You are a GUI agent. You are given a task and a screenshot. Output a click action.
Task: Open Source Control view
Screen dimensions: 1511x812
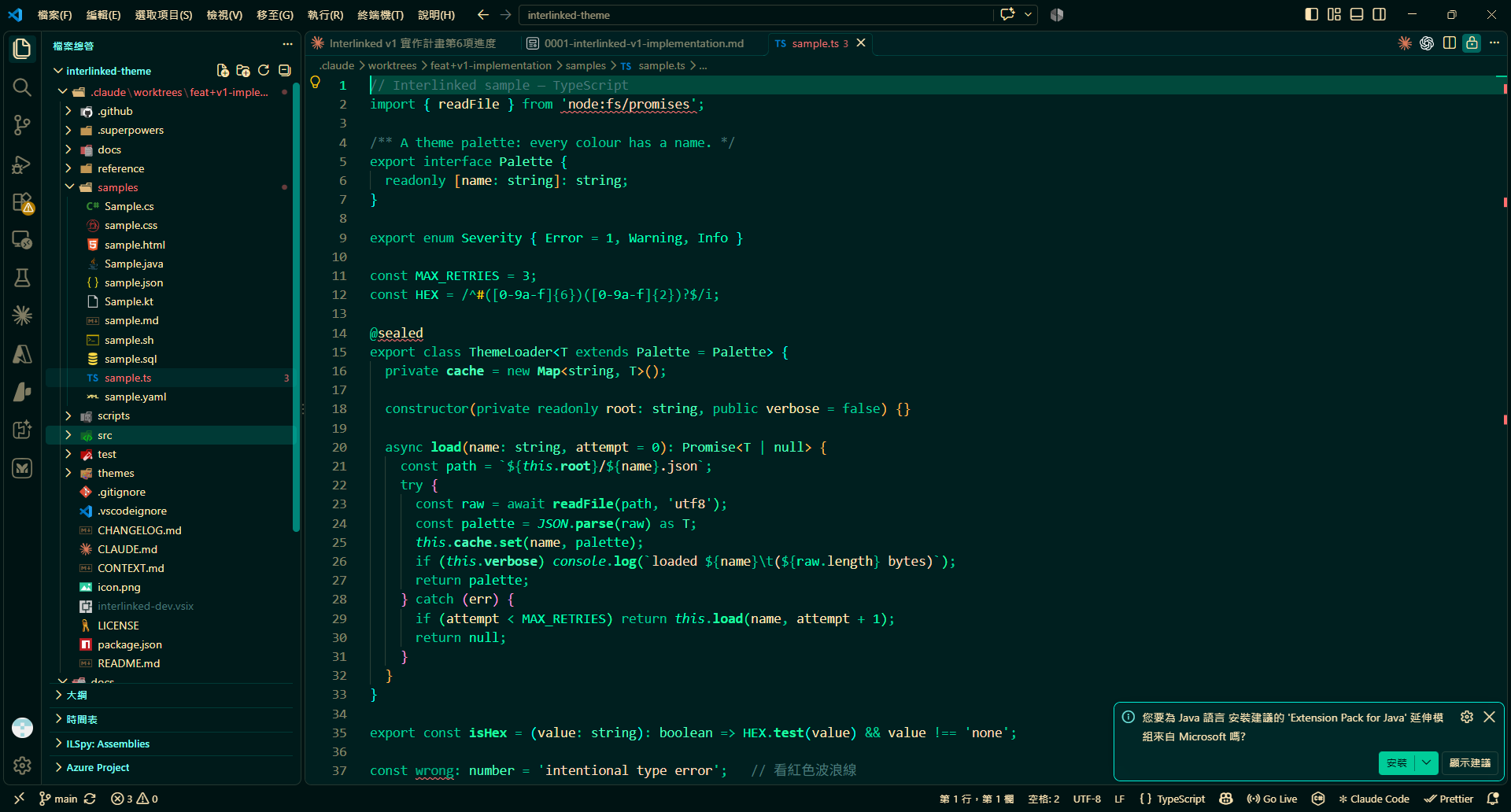click(22, 125)
